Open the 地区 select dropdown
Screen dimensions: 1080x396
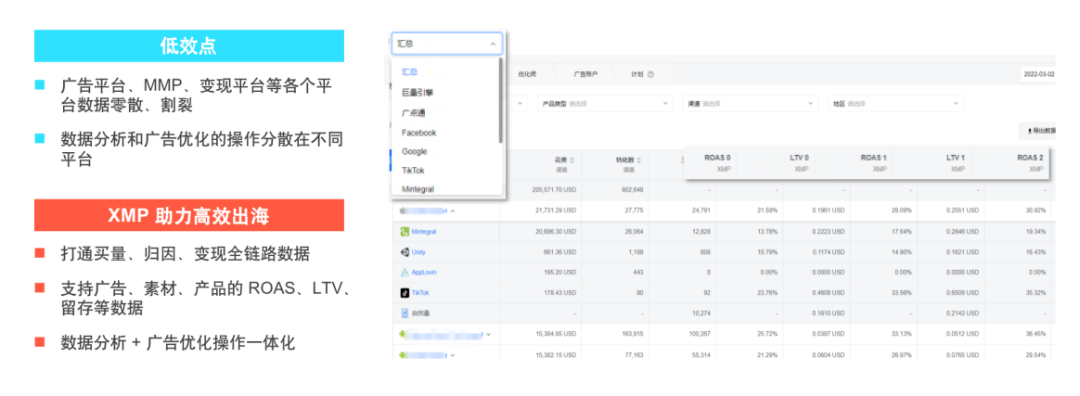point(895,104)
